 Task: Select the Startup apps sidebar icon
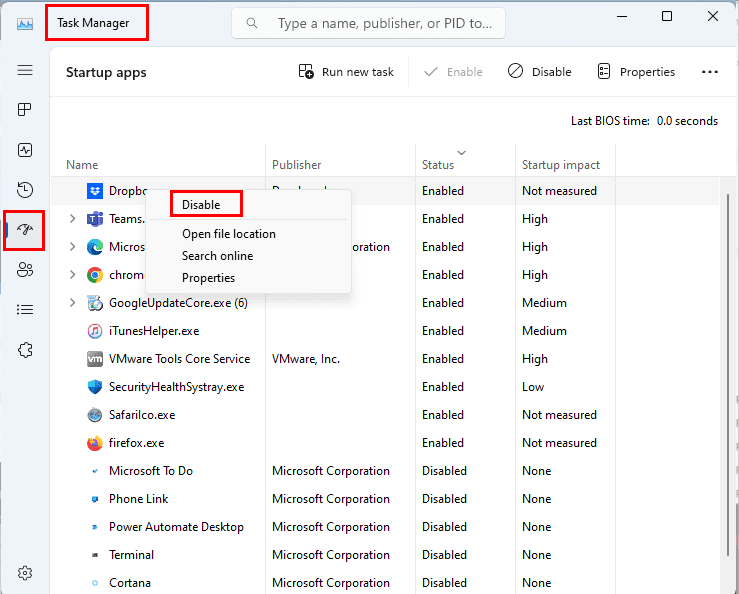pos(25,230)
